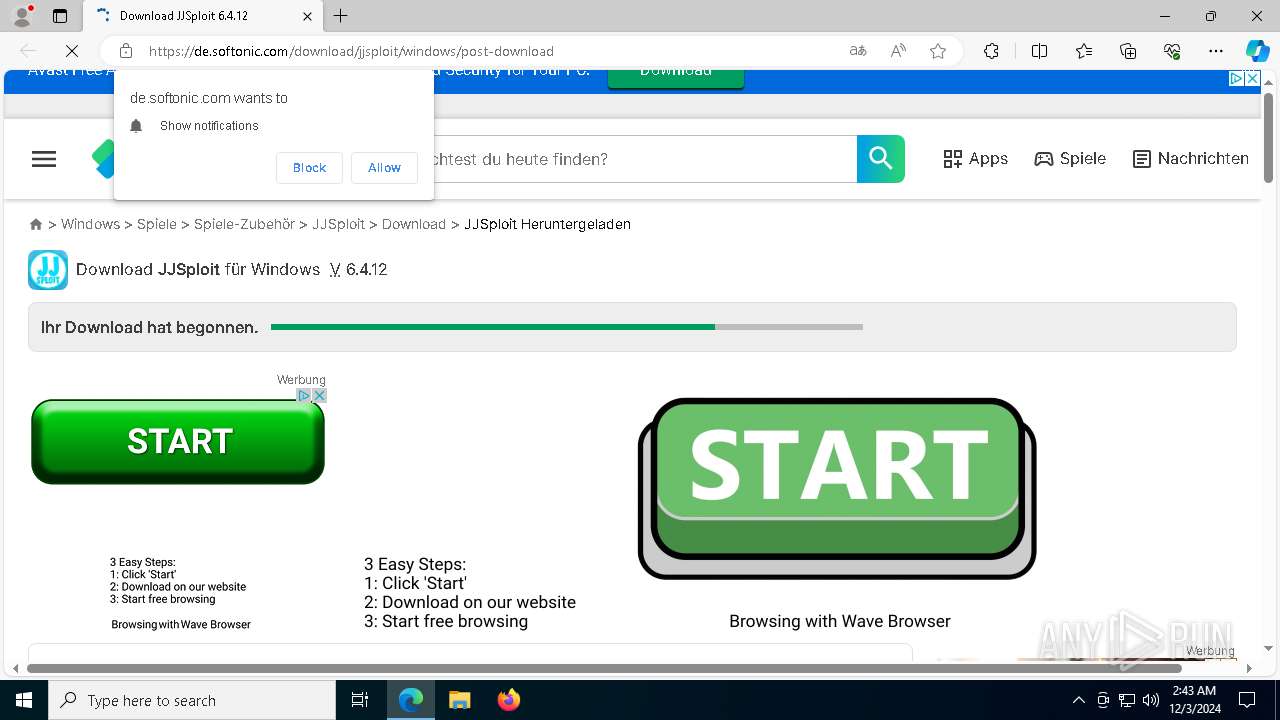The image size is (1280, 720).
Task: Open the Download breadcrumb link
Action: point(414,224)
